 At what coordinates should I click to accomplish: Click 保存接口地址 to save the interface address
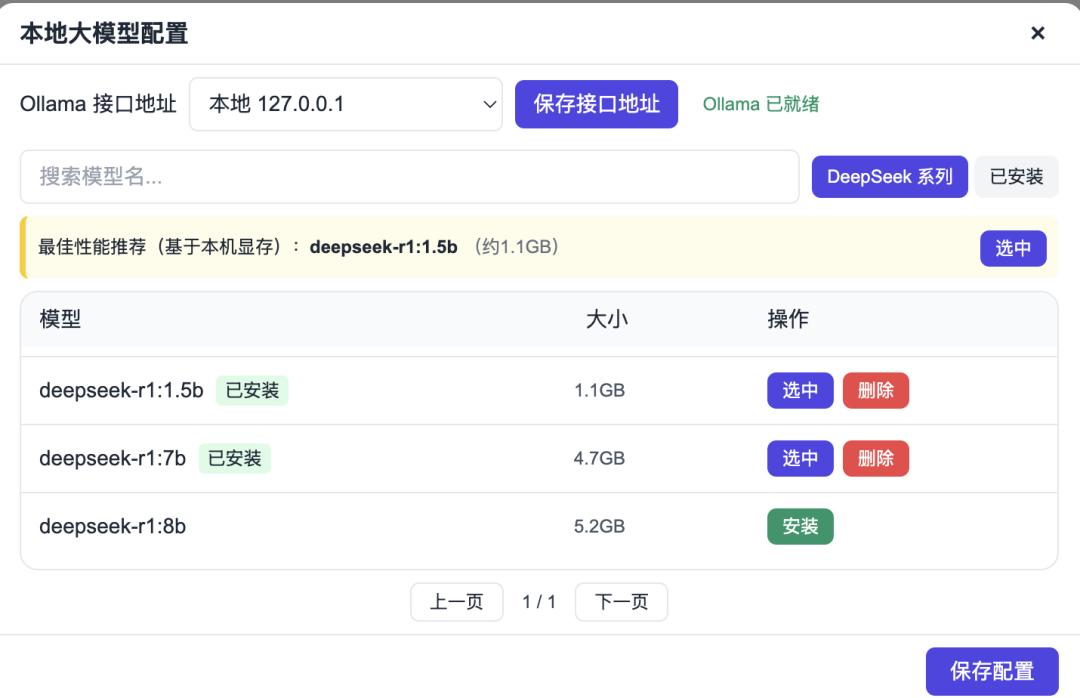[596, 103]
